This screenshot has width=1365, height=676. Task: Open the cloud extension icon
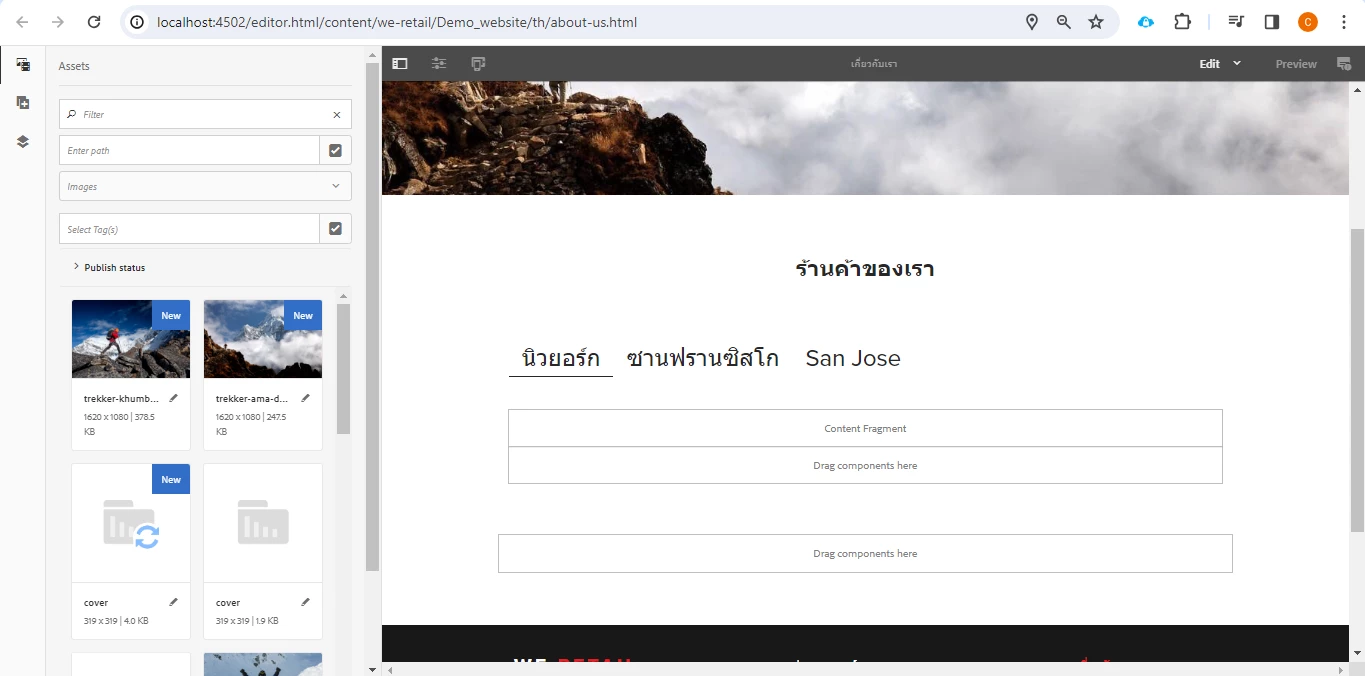click(x=1146, y=22)
